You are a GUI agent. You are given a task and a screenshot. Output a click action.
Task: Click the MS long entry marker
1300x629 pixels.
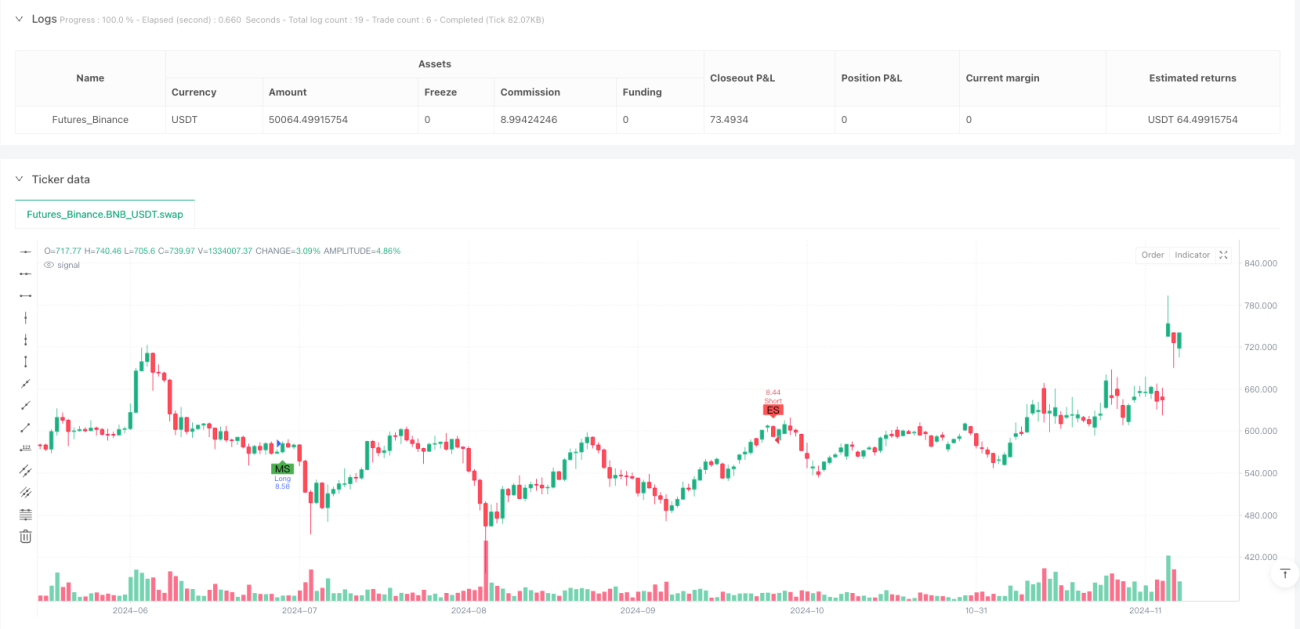point(282,468)
